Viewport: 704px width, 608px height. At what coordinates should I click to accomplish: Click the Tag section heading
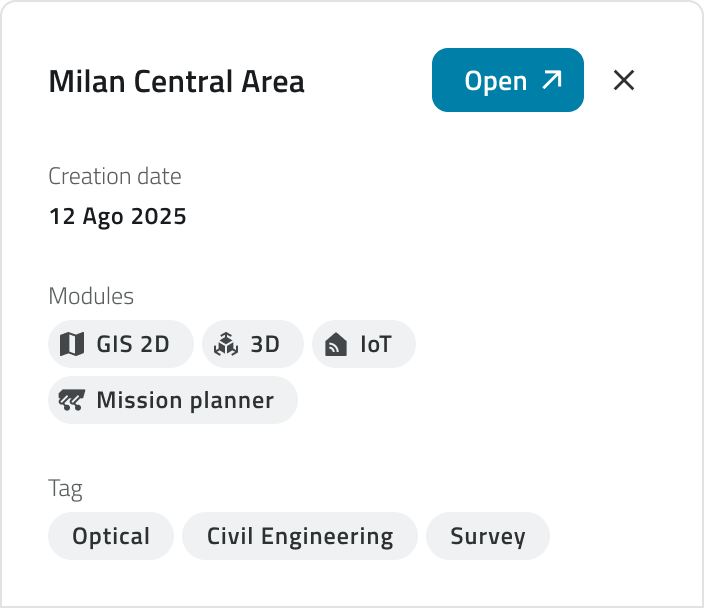pyautogui.click(x=65, y=489)
